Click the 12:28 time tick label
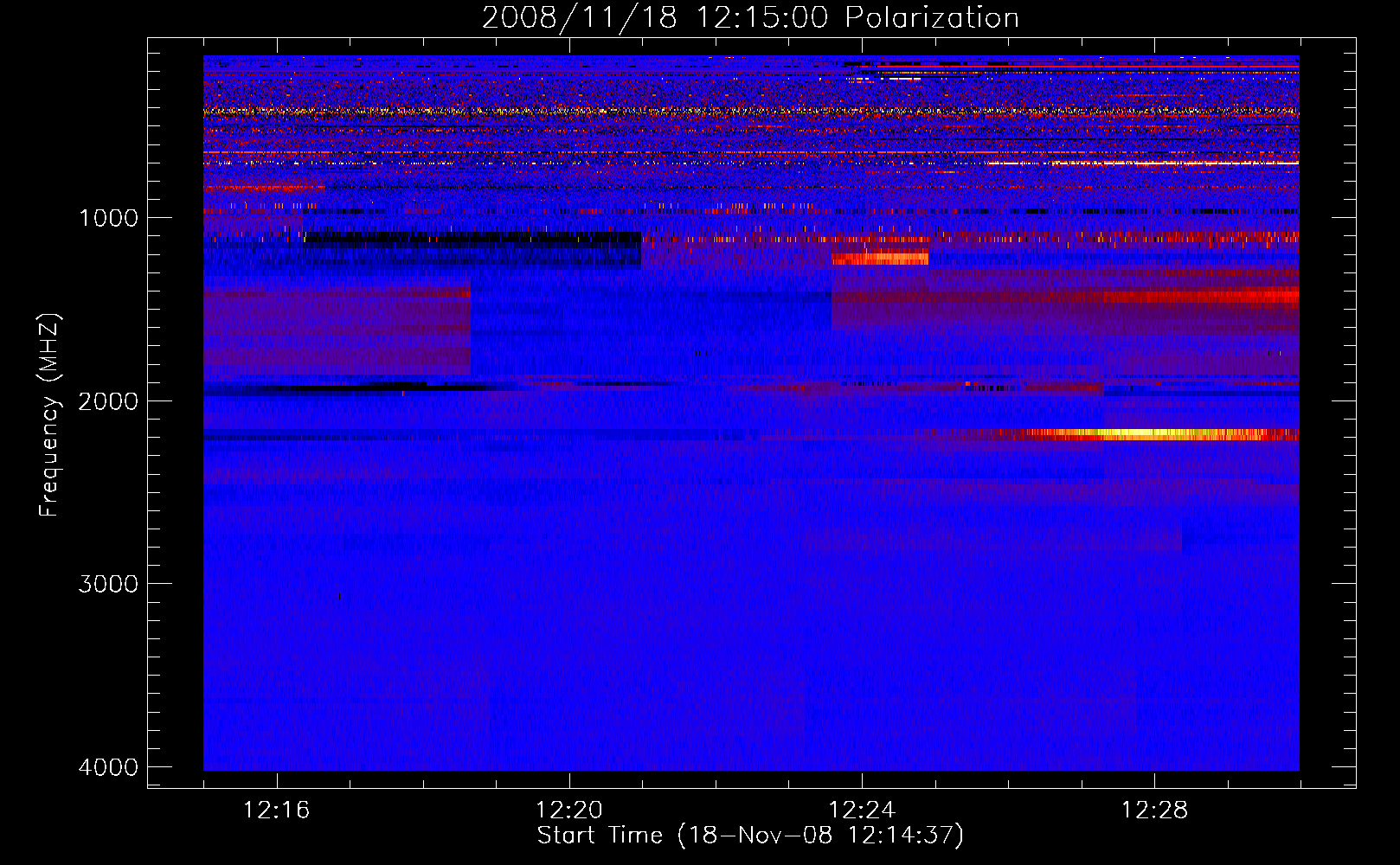 (x=1154, y=811)
